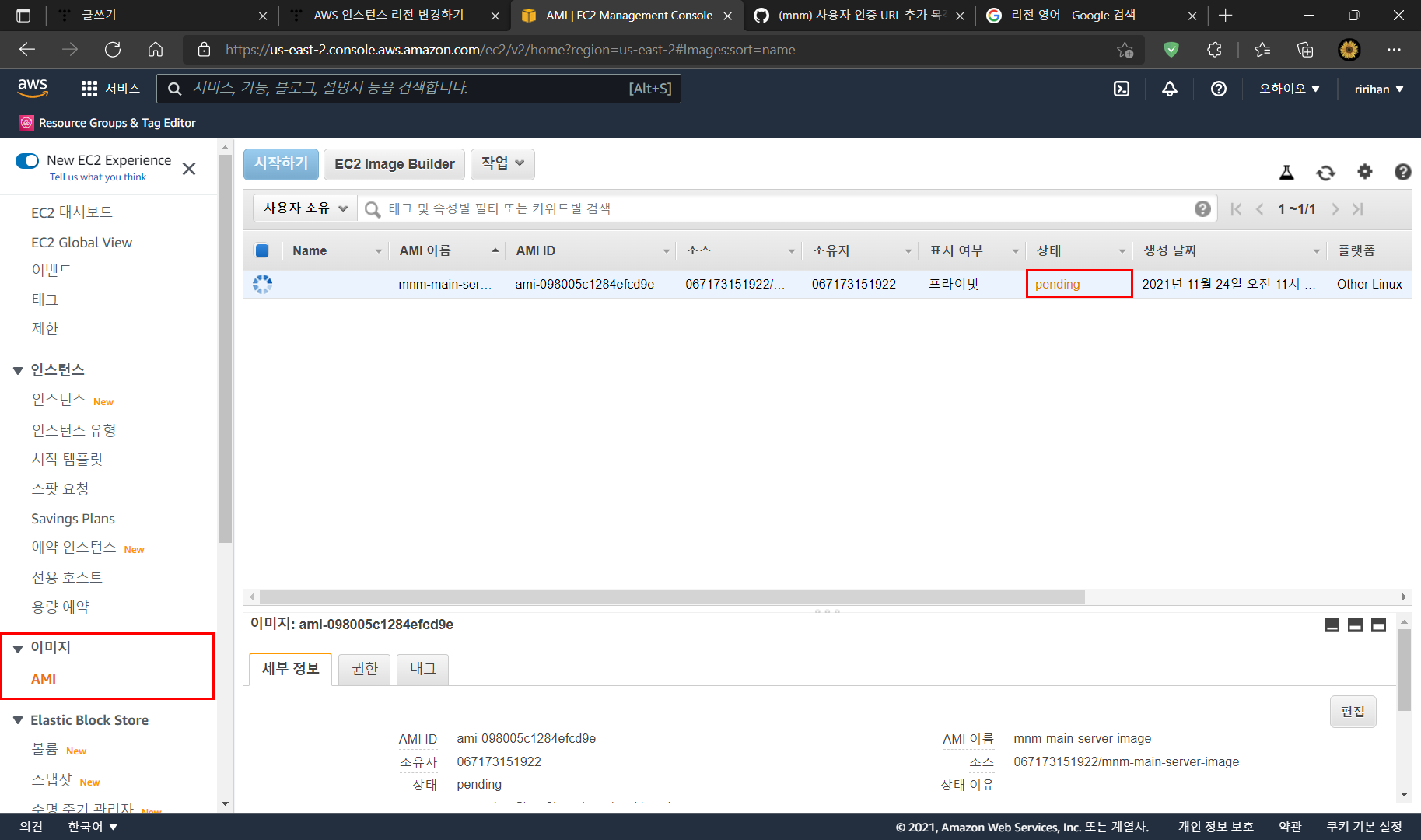Screen dimensions: 1421x840
Task: Open browser favorites star list icon
Action: point(1262,50)
